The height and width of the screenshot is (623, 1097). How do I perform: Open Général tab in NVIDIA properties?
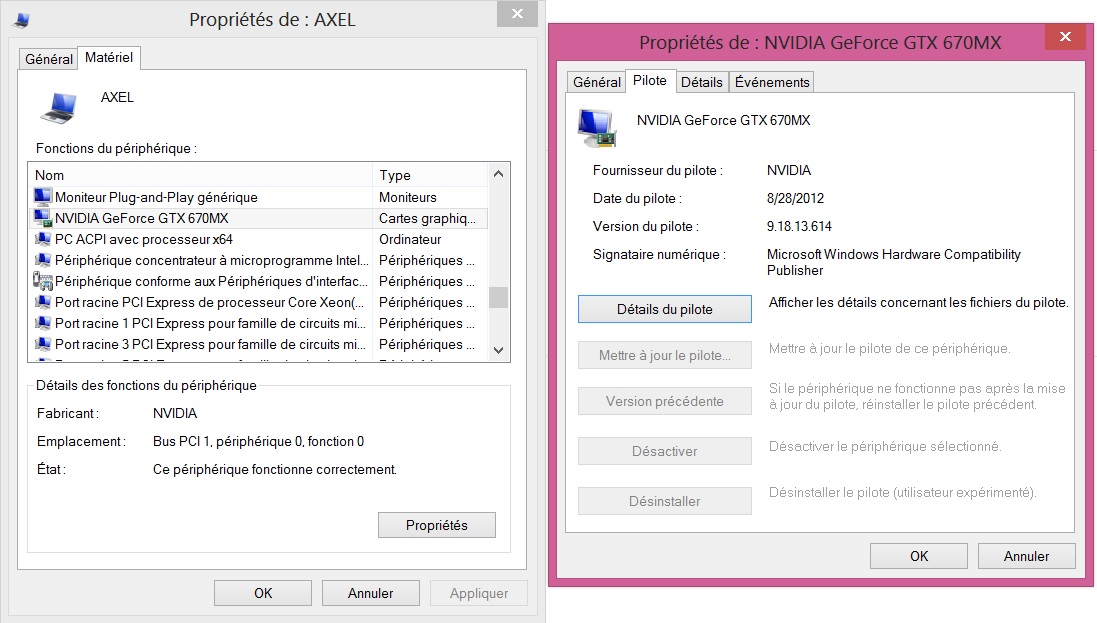[x=596, y=82]
